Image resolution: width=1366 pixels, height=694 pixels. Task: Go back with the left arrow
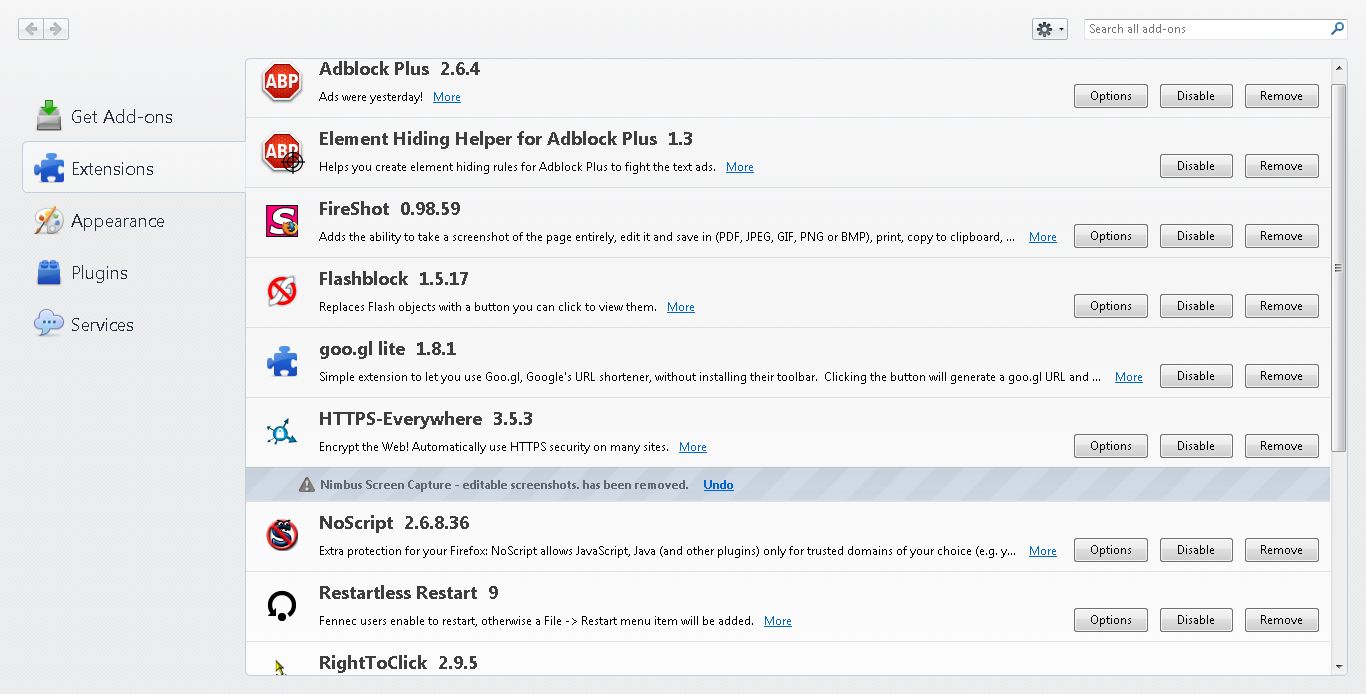click(x=31, y=29)
